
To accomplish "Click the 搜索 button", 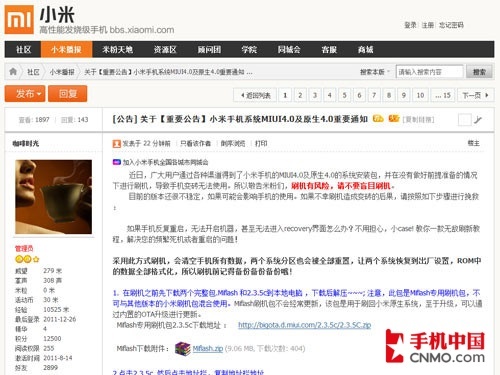I will [479, 72].
